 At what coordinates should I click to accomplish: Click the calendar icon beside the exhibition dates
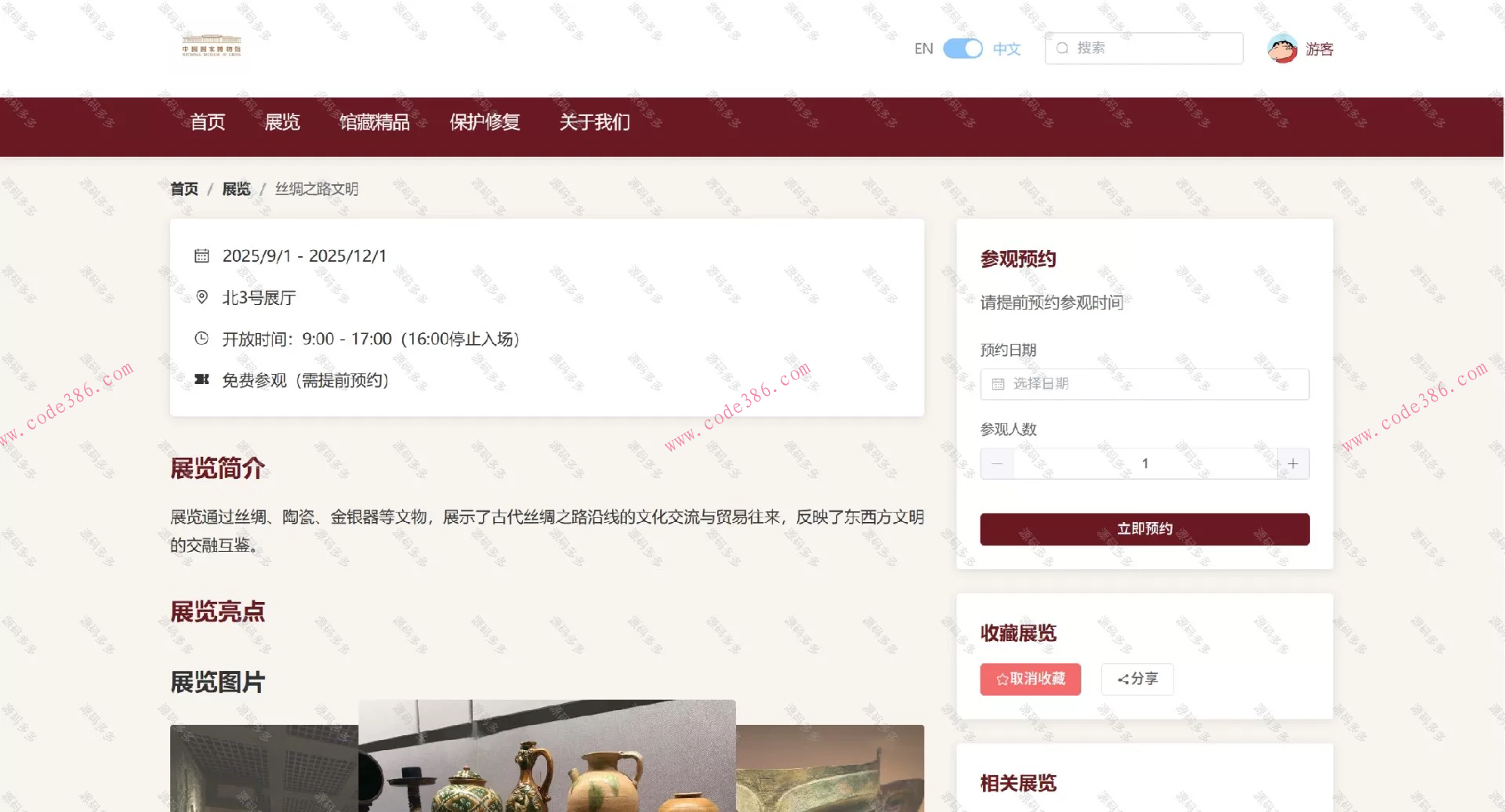click(x=201, y=256)
